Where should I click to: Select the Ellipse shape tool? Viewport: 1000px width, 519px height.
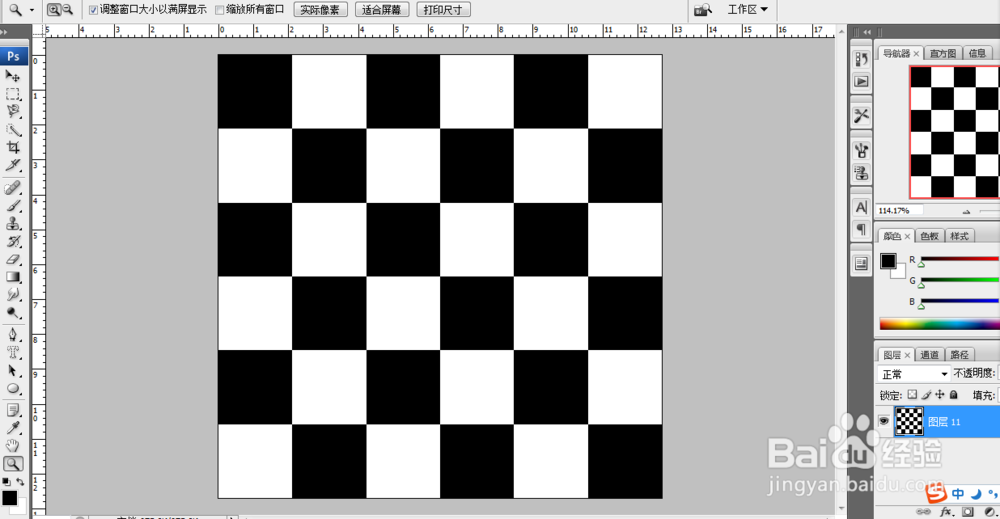pos(13,388)
